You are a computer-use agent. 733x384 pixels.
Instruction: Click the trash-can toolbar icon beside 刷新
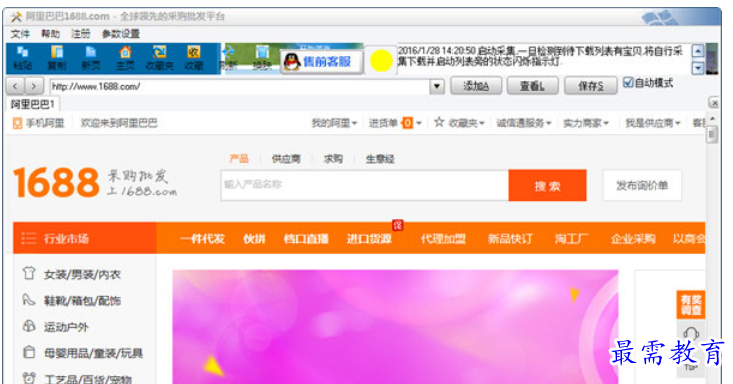point(262,58)
